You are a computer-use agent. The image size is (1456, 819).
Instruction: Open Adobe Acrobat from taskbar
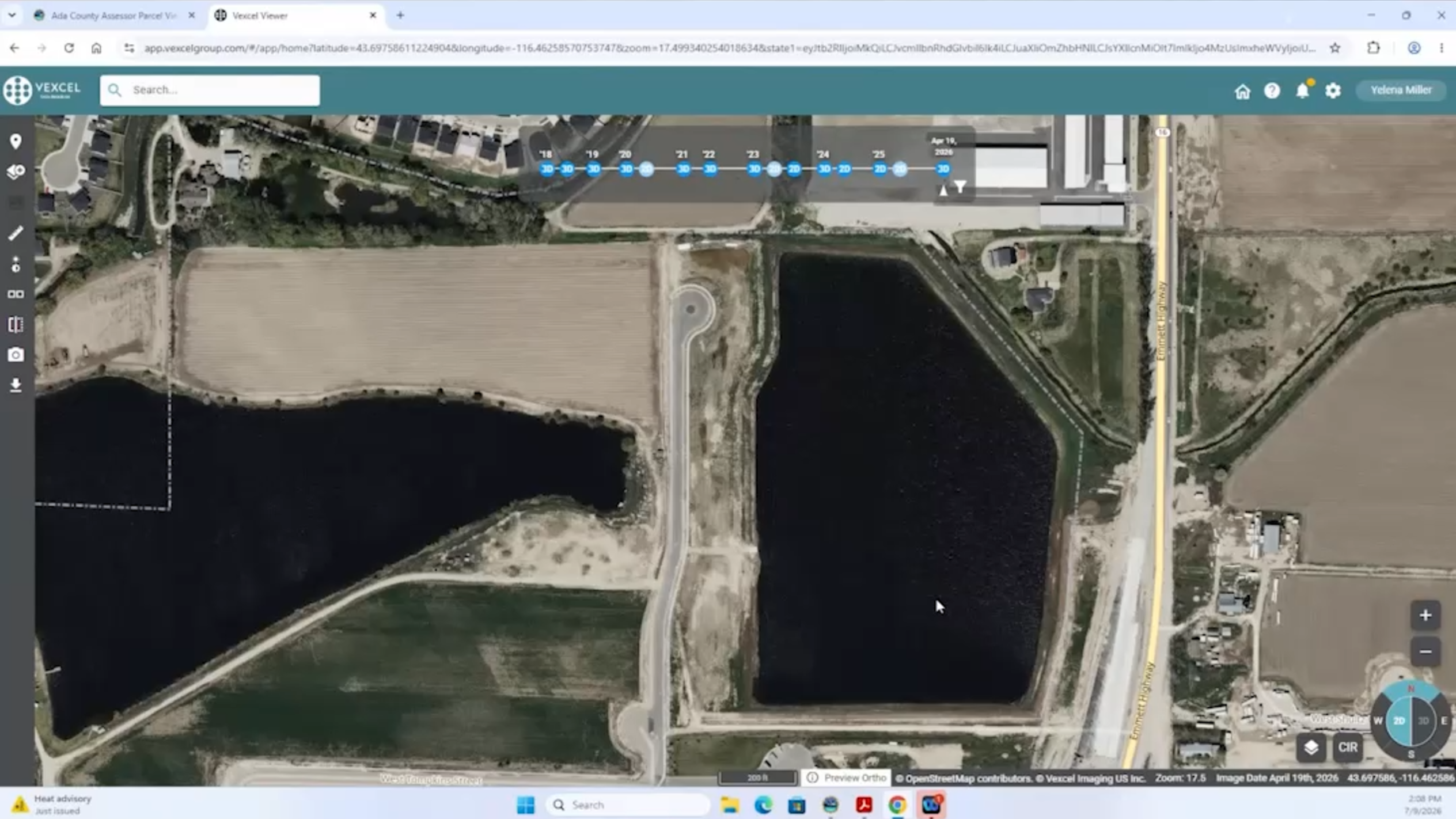[863, 805]
